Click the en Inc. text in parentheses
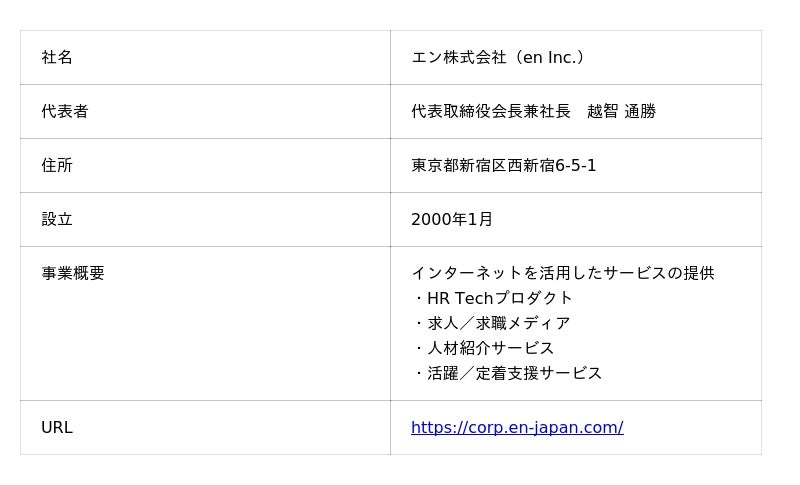Screen dimensions: 800x485 (548, 58)
